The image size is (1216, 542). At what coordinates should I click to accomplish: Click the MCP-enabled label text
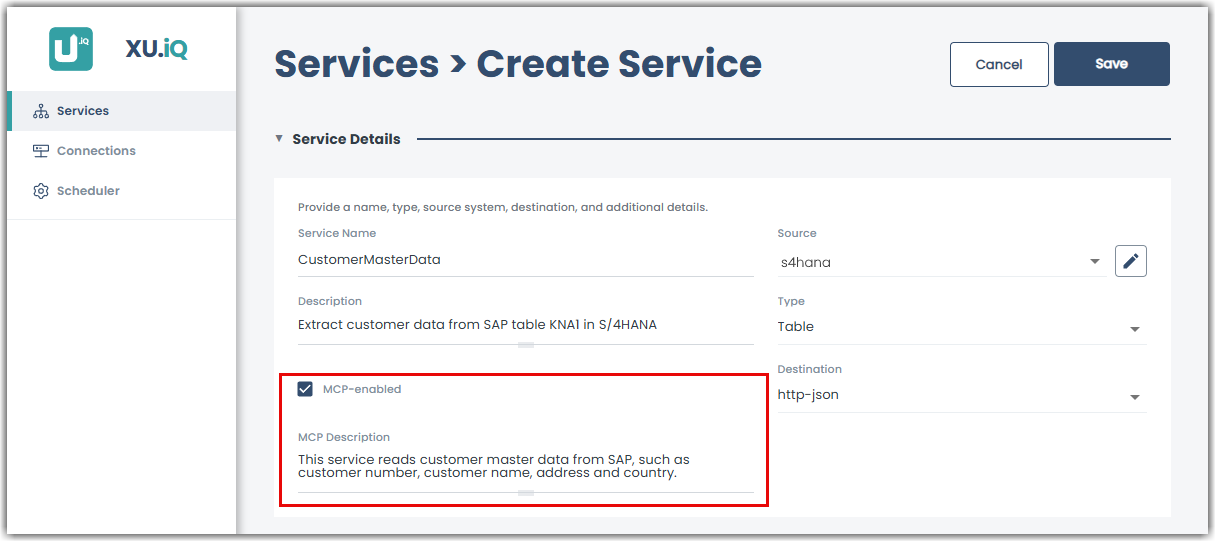point(362,389)
